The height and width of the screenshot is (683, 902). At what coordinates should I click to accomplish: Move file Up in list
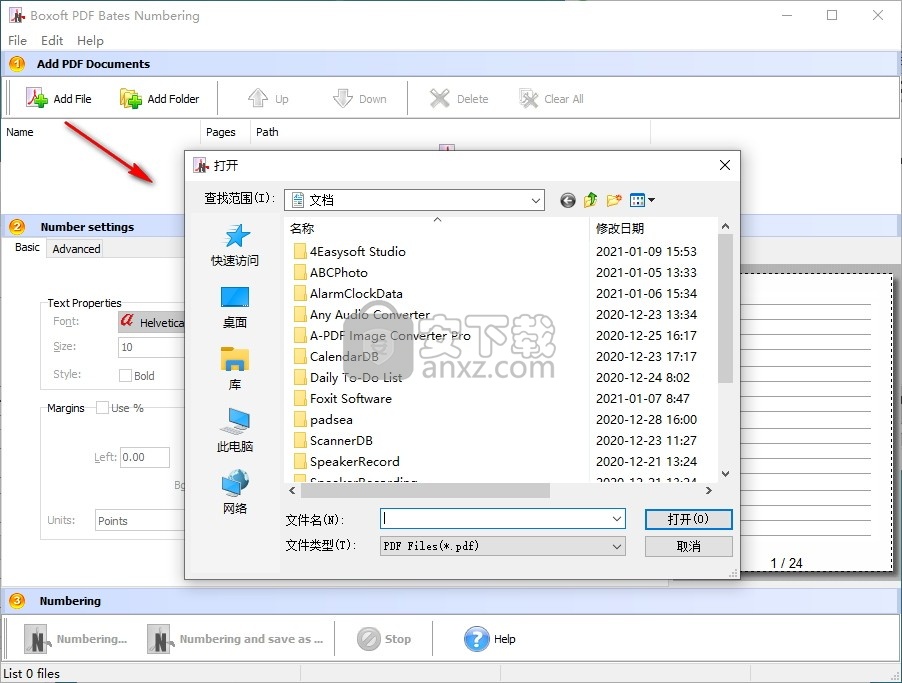[x=268, y=98]
